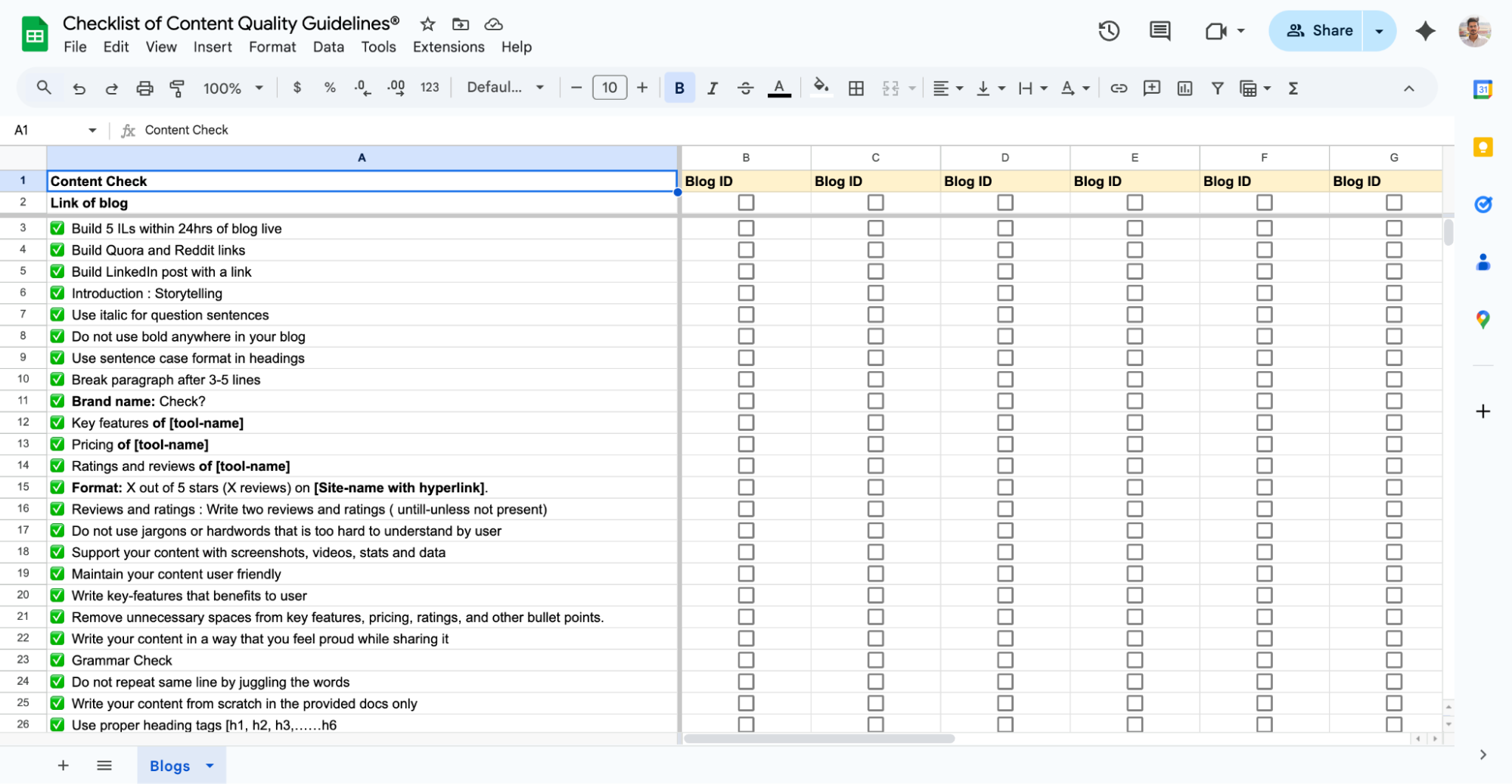Show all sheets list button
Screen dimensions: 1512x784
(x=104, y=766)
